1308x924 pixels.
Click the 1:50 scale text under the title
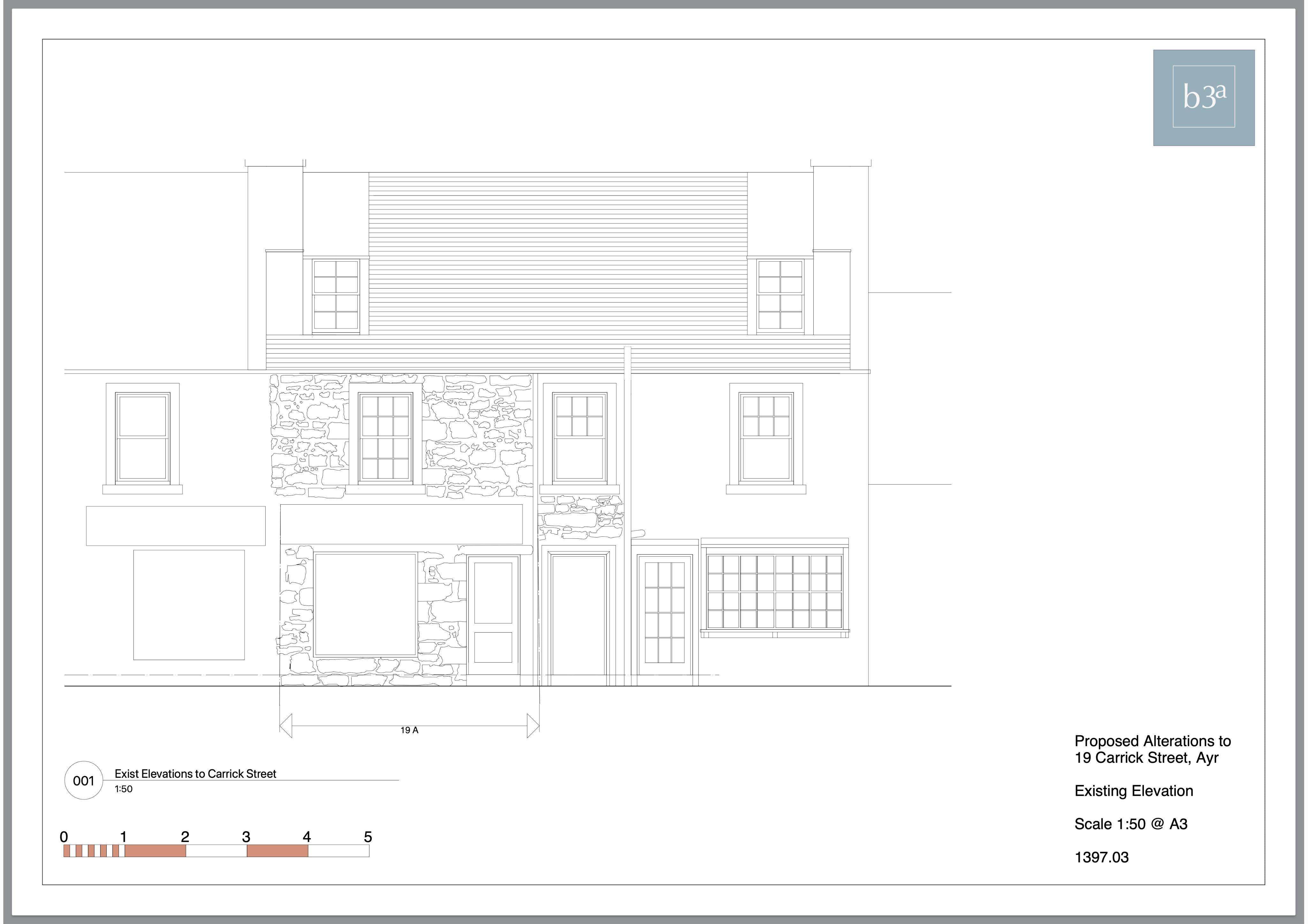click(124, 789)
